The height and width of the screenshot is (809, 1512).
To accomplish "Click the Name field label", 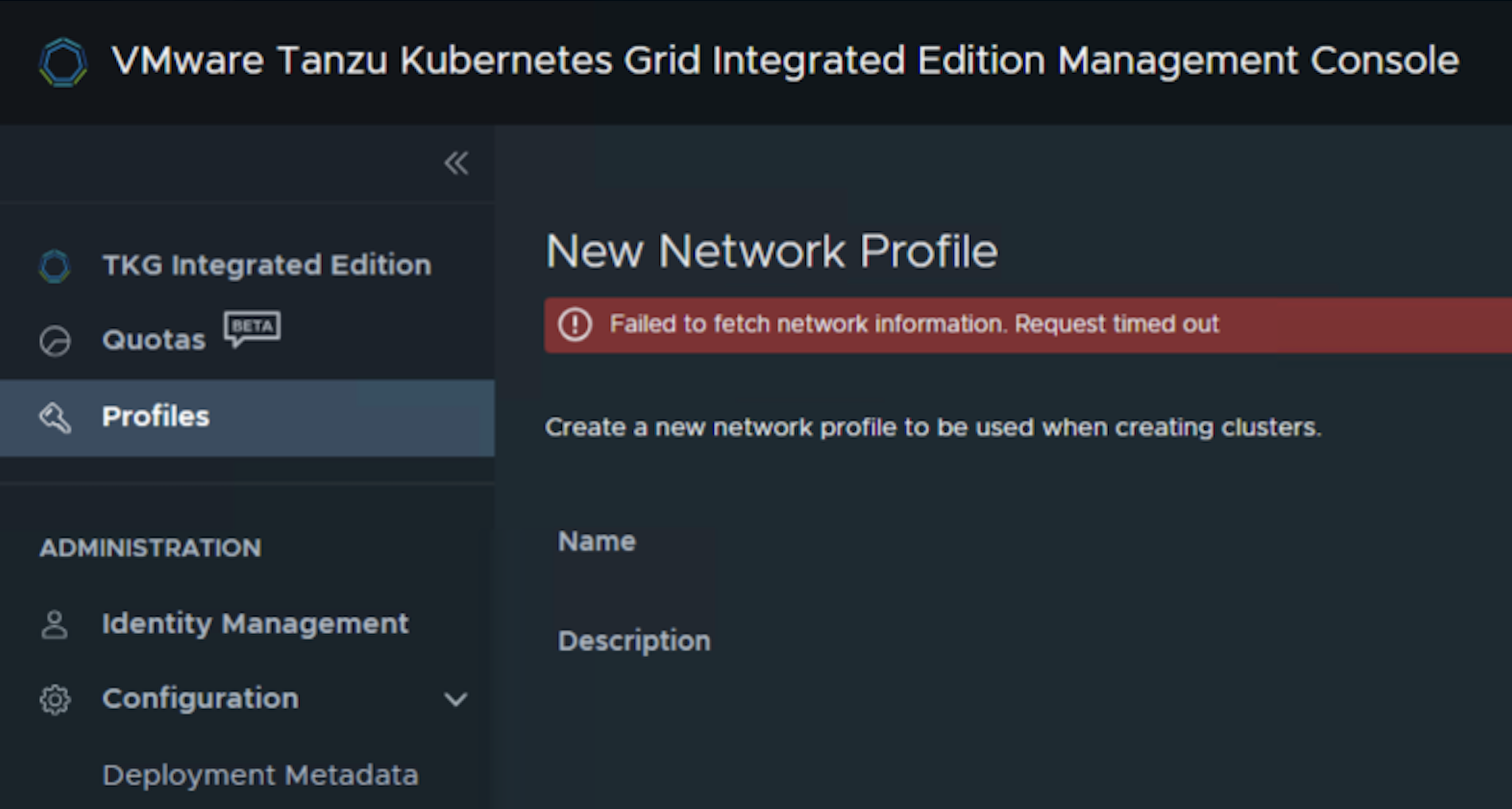I will point(597,541).
